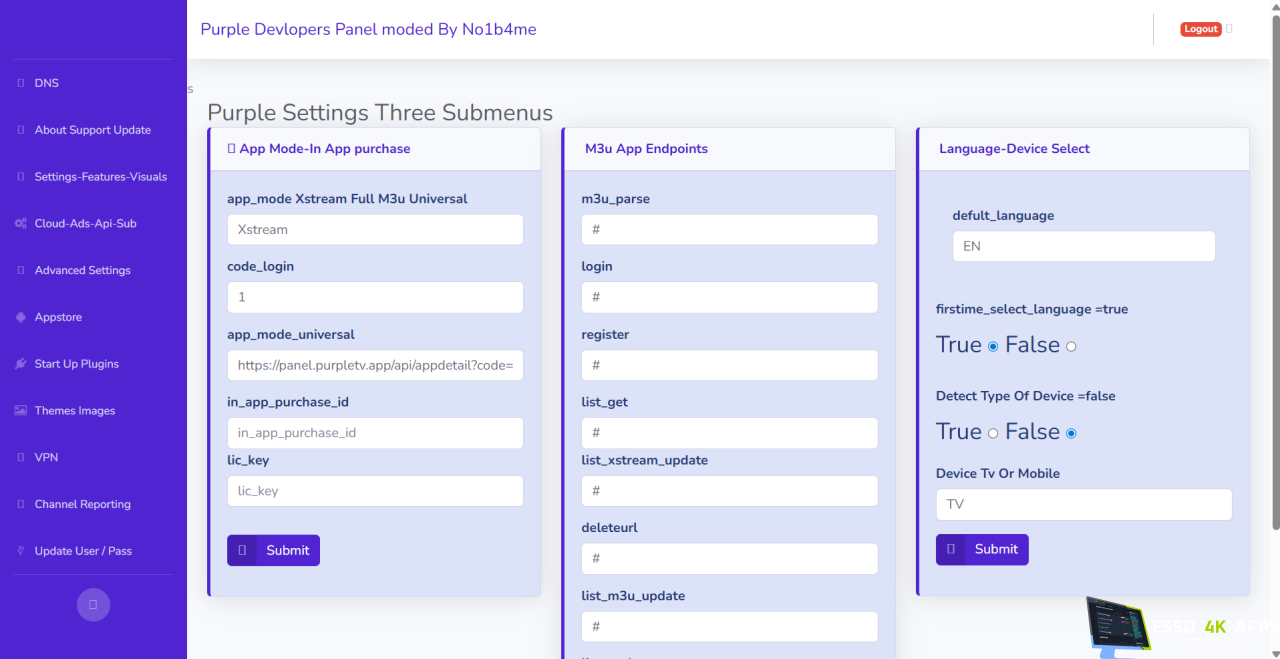The width and height of the screenshot is (1280, 659).
Task: Submit the Language-Device Select form
Action: (982, 549)
